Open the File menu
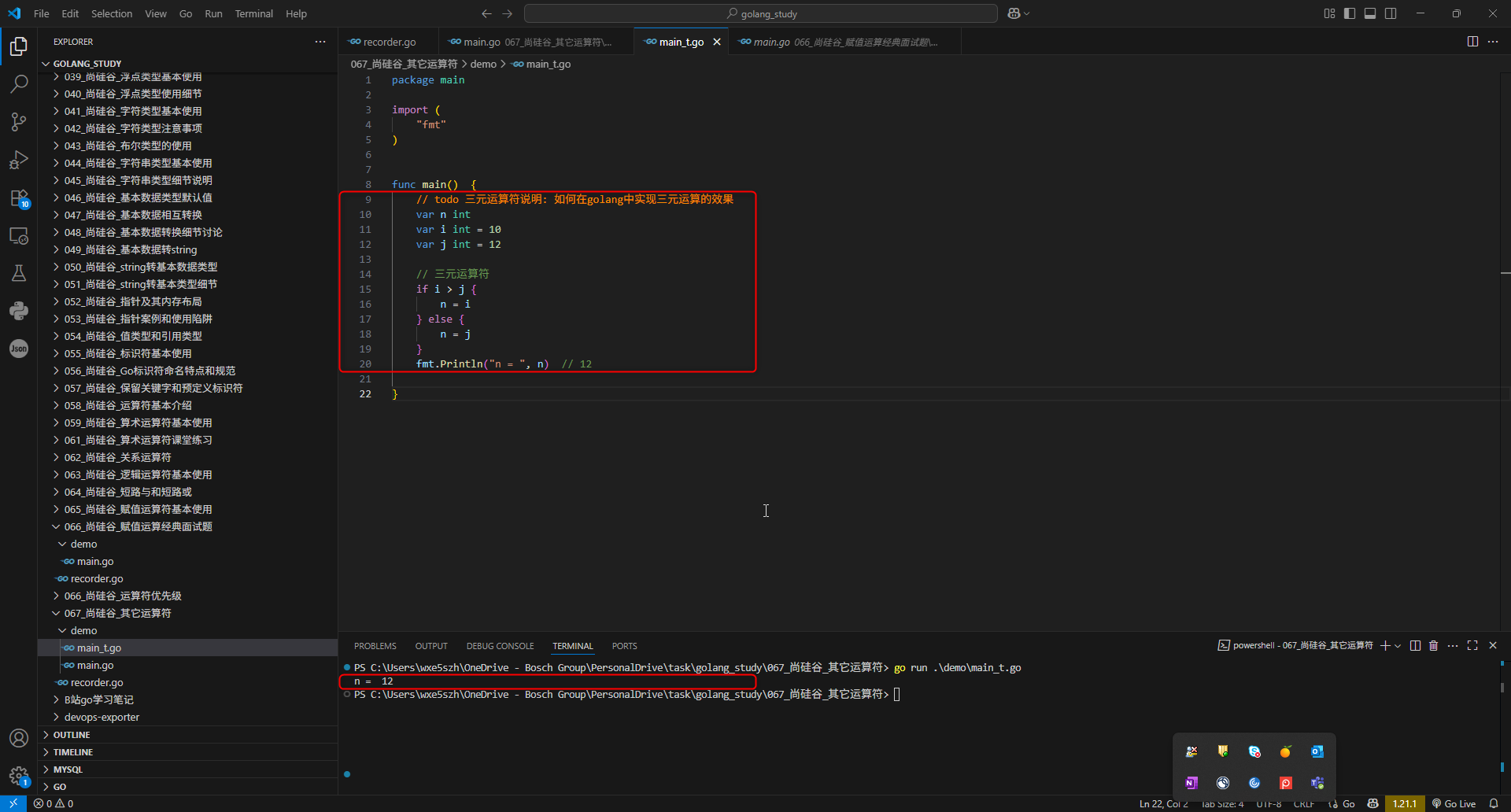 pyautogui.click(x=42, y=13)
